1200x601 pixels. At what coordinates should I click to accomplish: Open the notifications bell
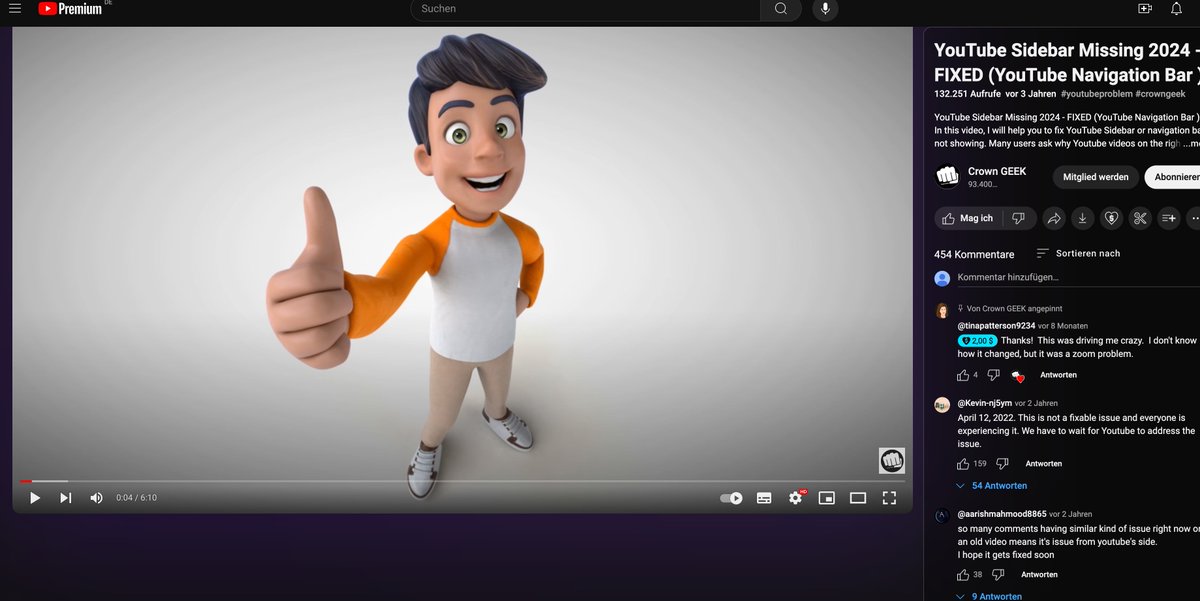point(1176,9)
